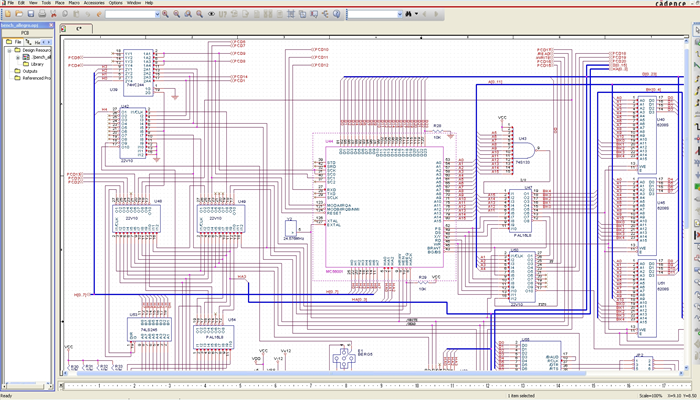Click inside the search text field
Image resolution: width=700 pixels, height=400 pixels.
[372, 14]
